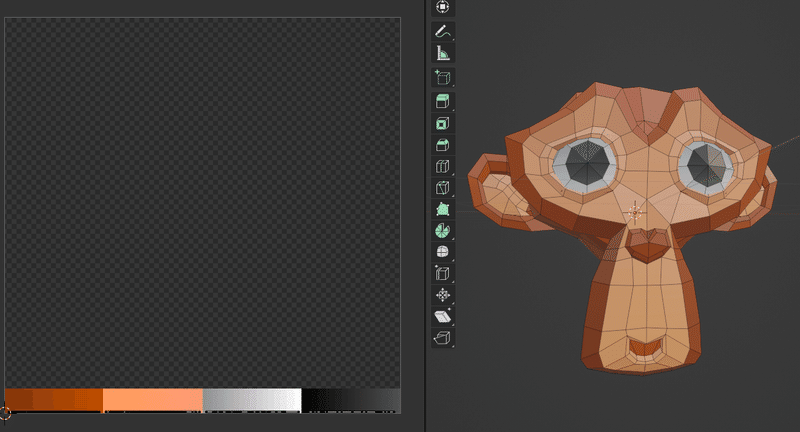Click the dark orange palette strip

tap(54, 400)
